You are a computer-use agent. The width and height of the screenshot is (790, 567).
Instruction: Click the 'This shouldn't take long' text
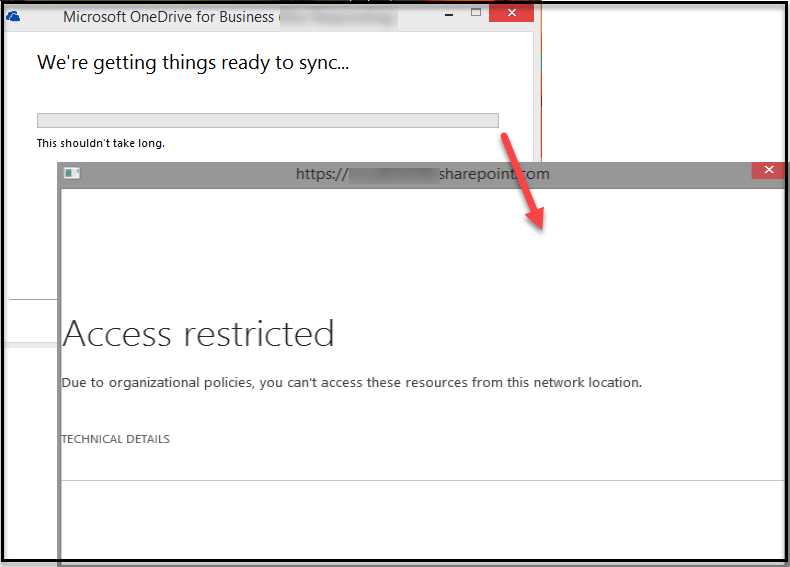101,143
